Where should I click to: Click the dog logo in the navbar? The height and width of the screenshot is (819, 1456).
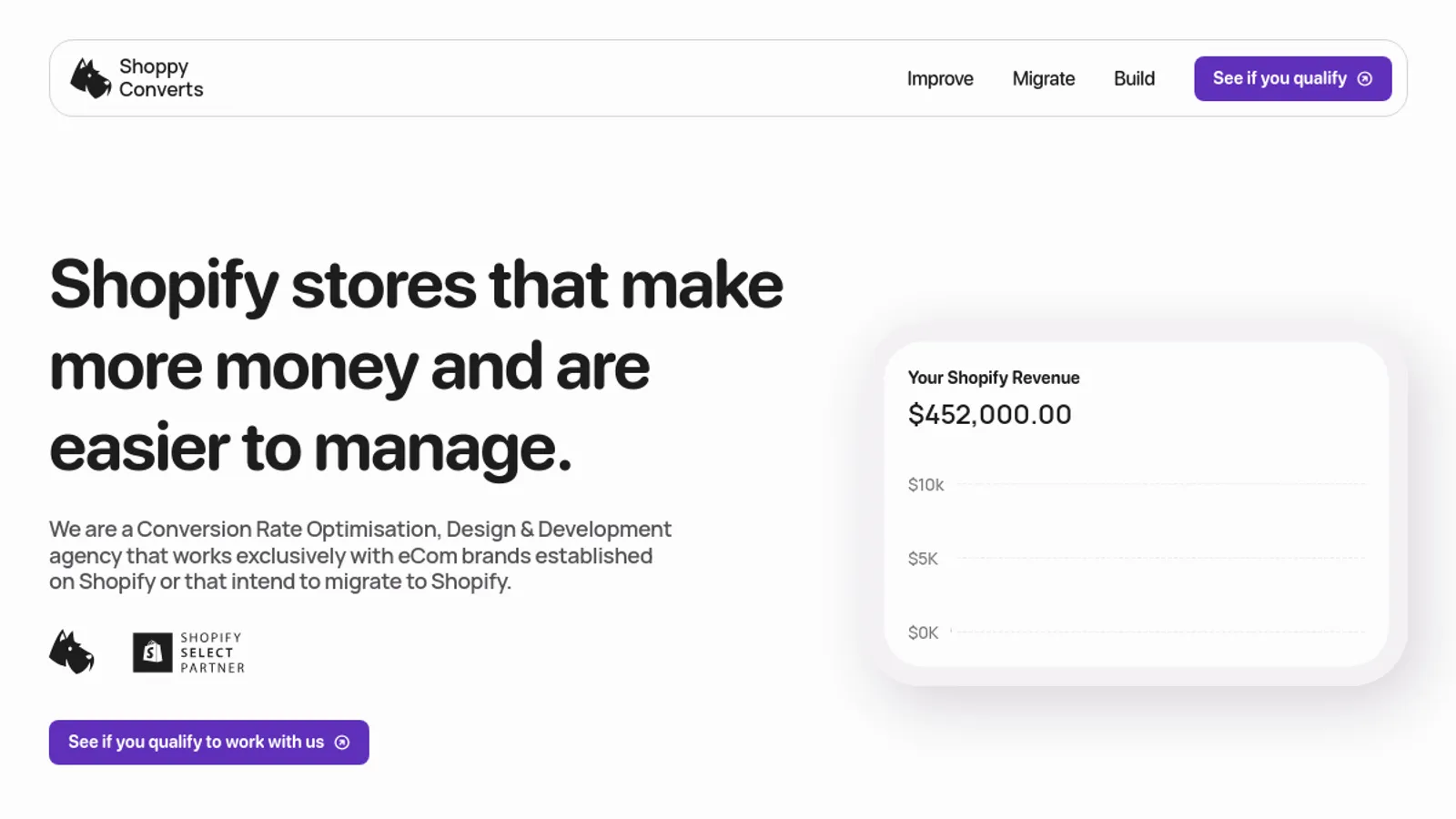click(91, 78)
